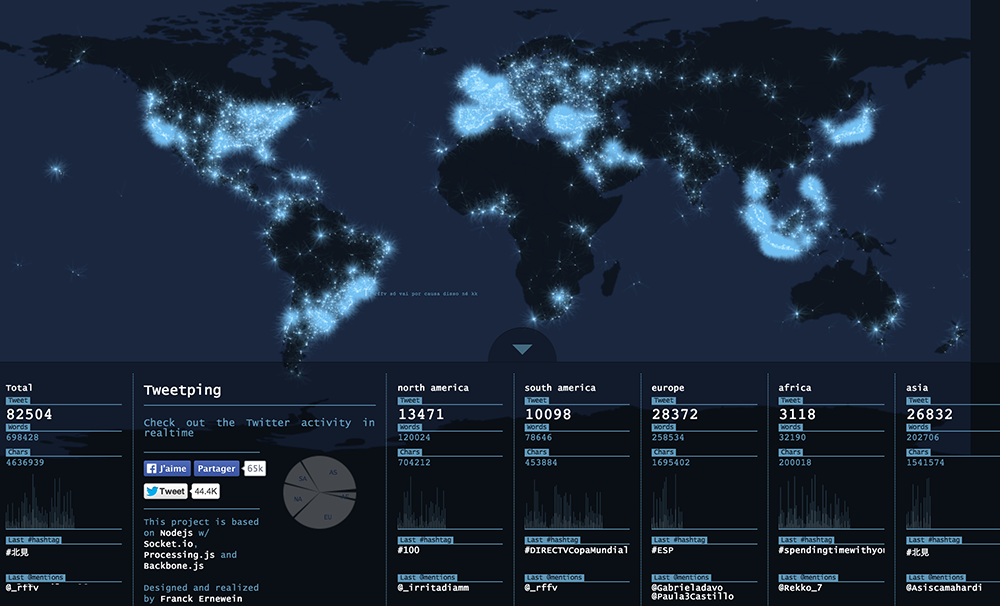Click the europe column heading
Viewport: 1000px width, 606px height.
pyautogui.click(x=668, y=388)
